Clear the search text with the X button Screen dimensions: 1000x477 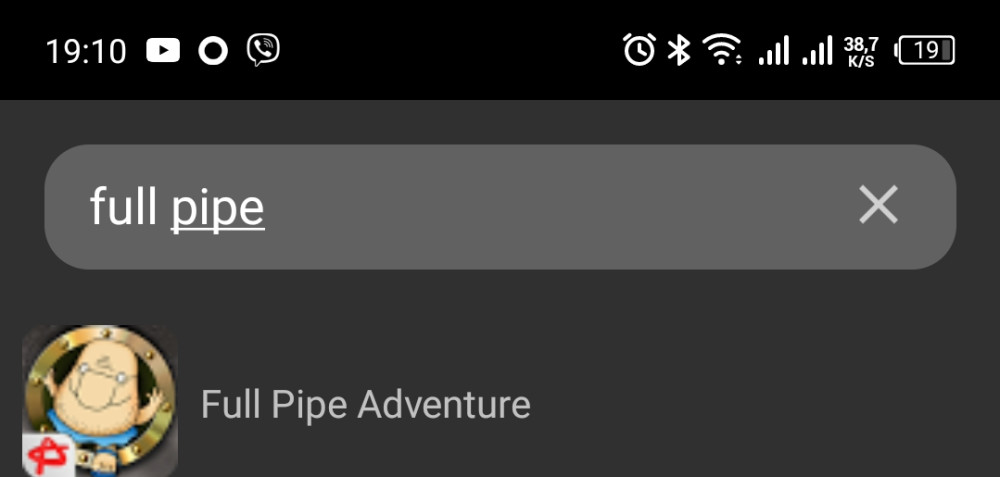tap(878, 205)
